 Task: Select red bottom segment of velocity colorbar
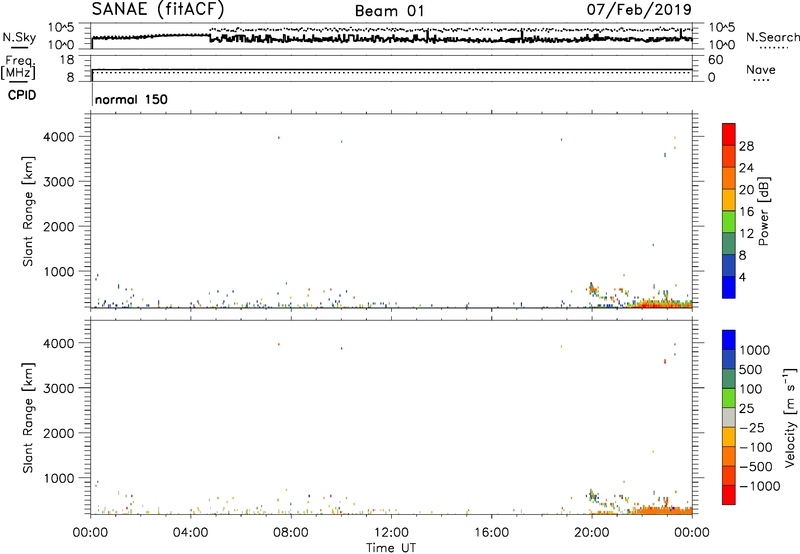[x=729, y=495]
